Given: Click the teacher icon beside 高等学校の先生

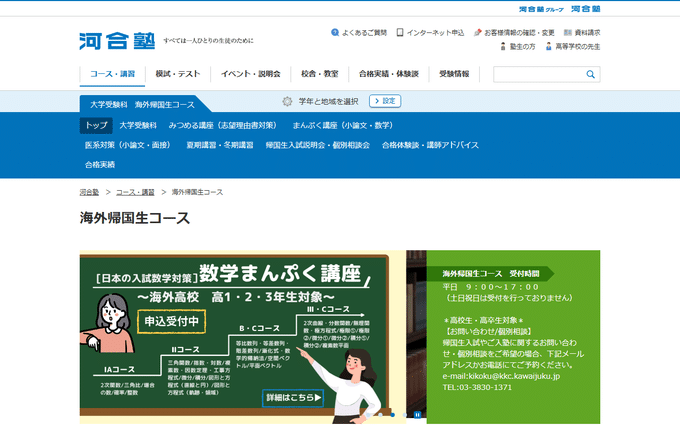Looking at the screenshot, I should click(549, 46).
